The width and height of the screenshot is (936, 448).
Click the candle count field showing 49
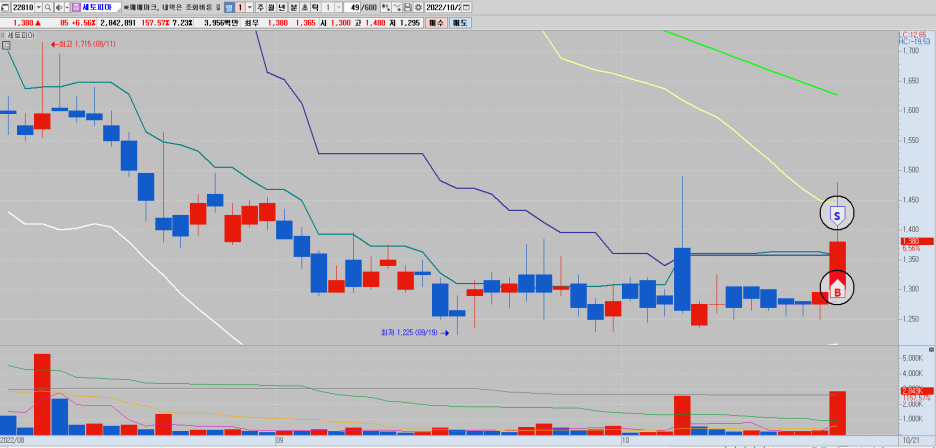pyautogui.click(x=354, y=8)
